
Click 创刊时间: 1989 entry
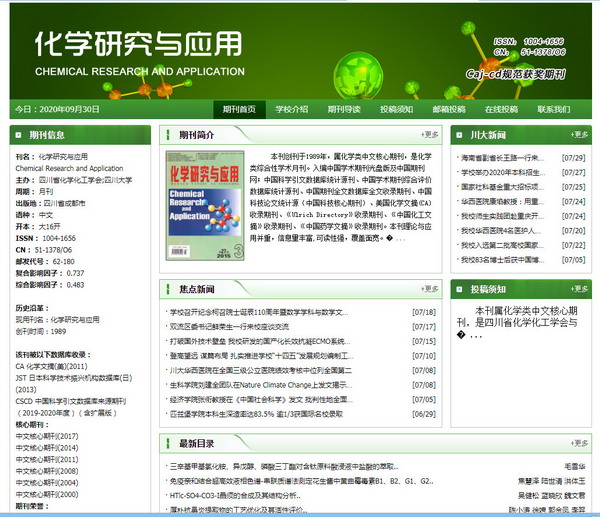pos(41,332)
